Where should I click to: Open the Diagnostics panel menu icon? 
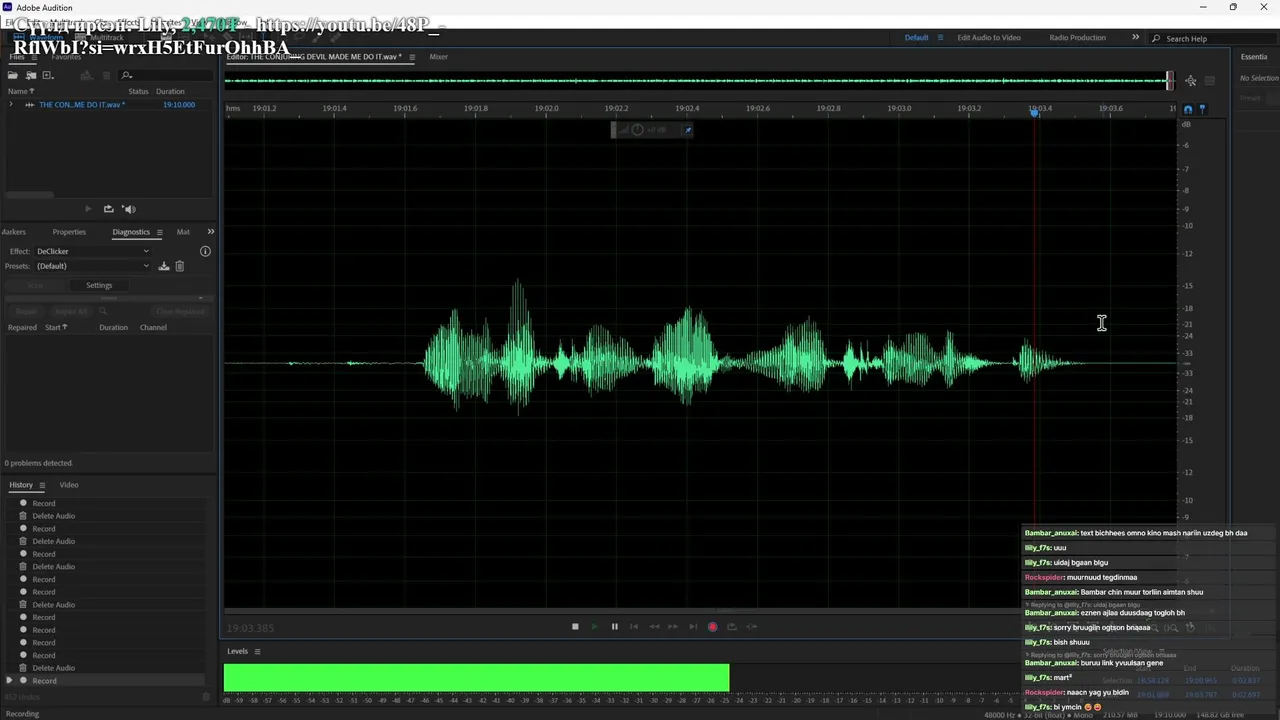tap(159, 232)
